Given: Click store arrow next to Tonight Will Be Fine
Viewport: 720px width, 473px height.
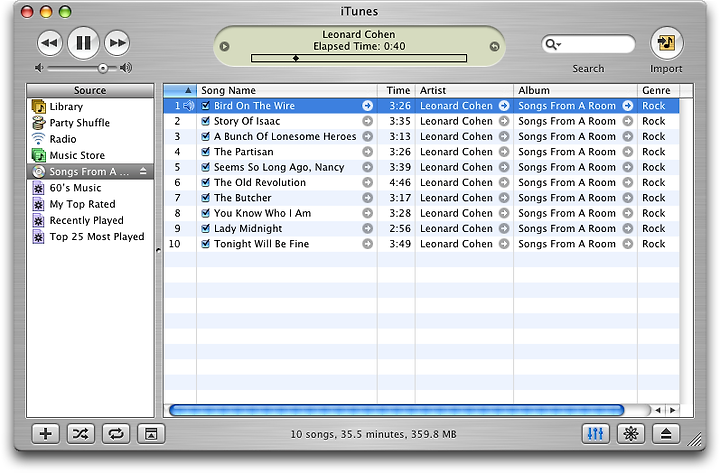Looking at the screenshot, I should pyautogui.click(x=367, y=244).
